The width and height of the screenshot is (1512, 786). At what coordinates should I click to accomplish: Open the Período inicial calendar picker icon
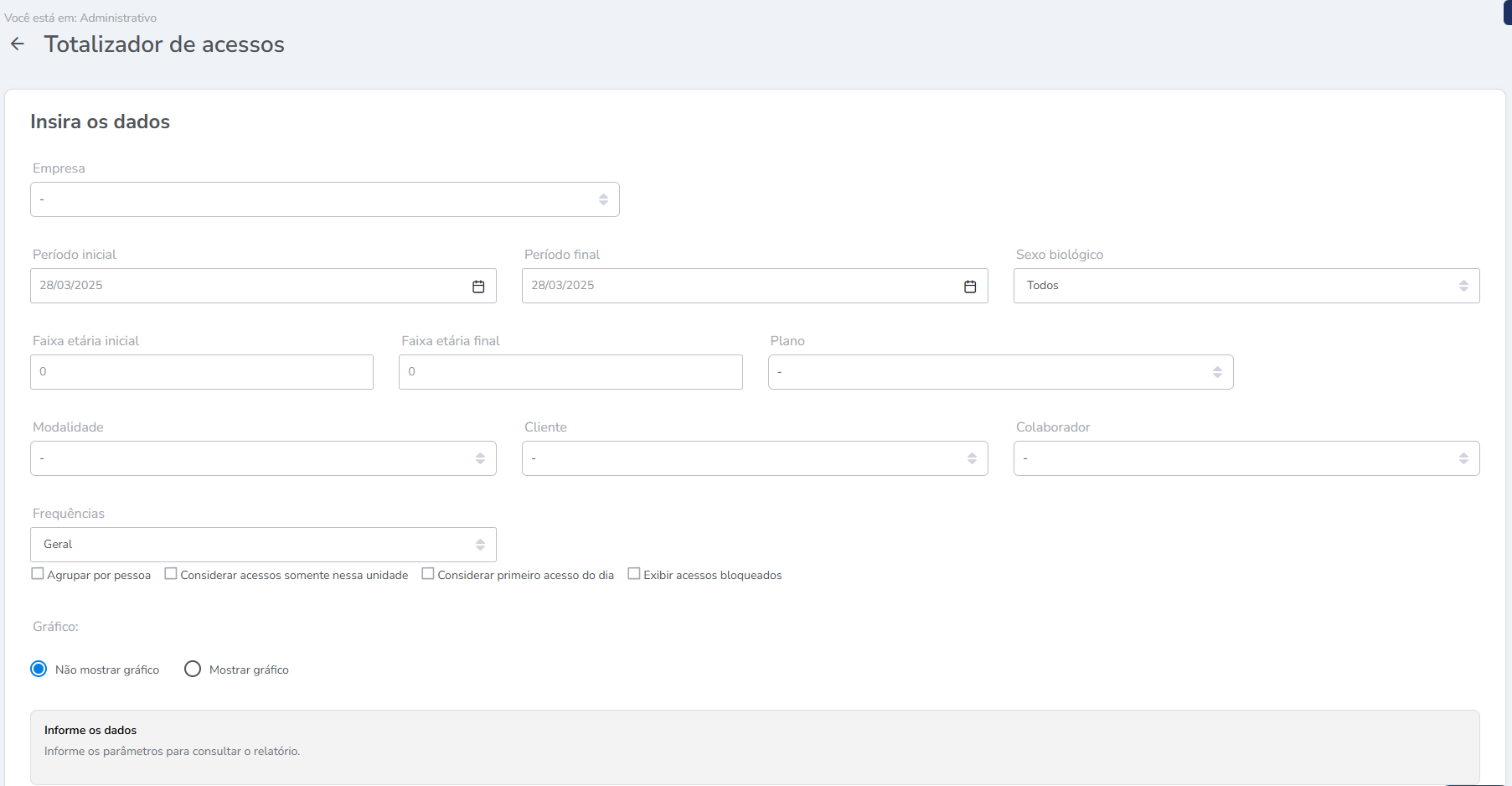click(478, 287)
